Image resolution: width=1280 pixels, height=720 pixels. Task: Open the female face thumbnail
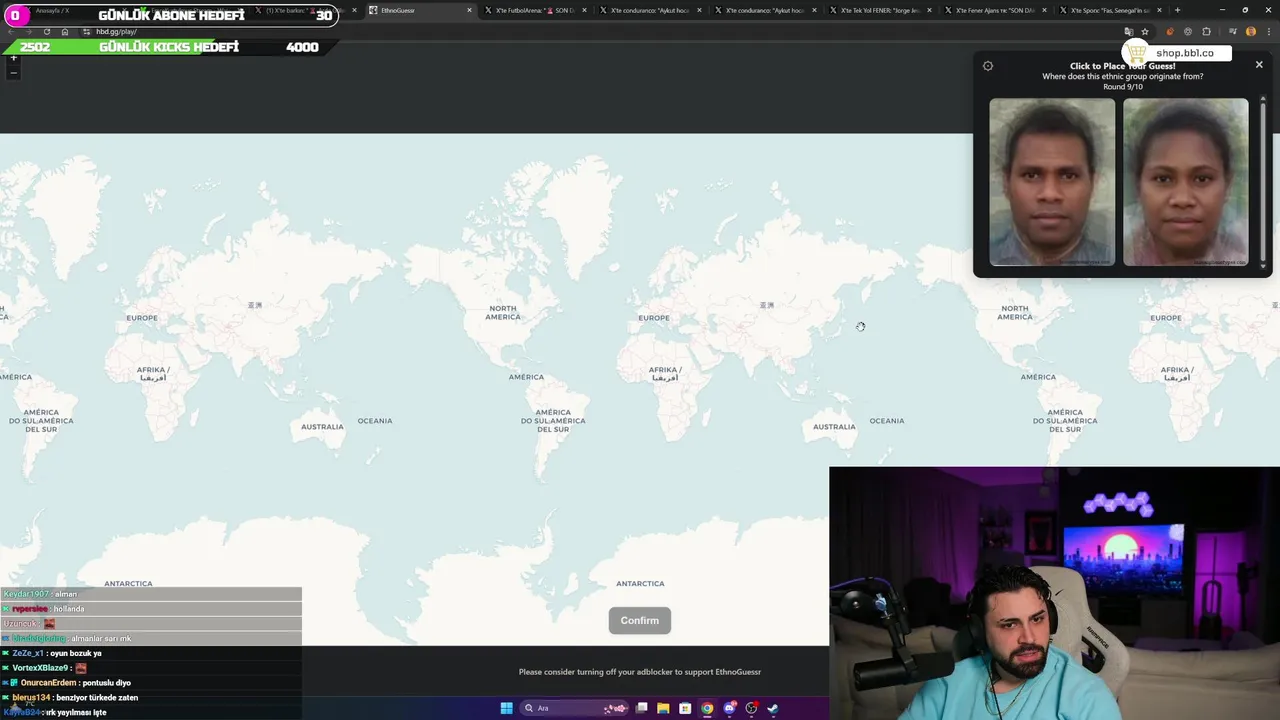(1185, 182)
